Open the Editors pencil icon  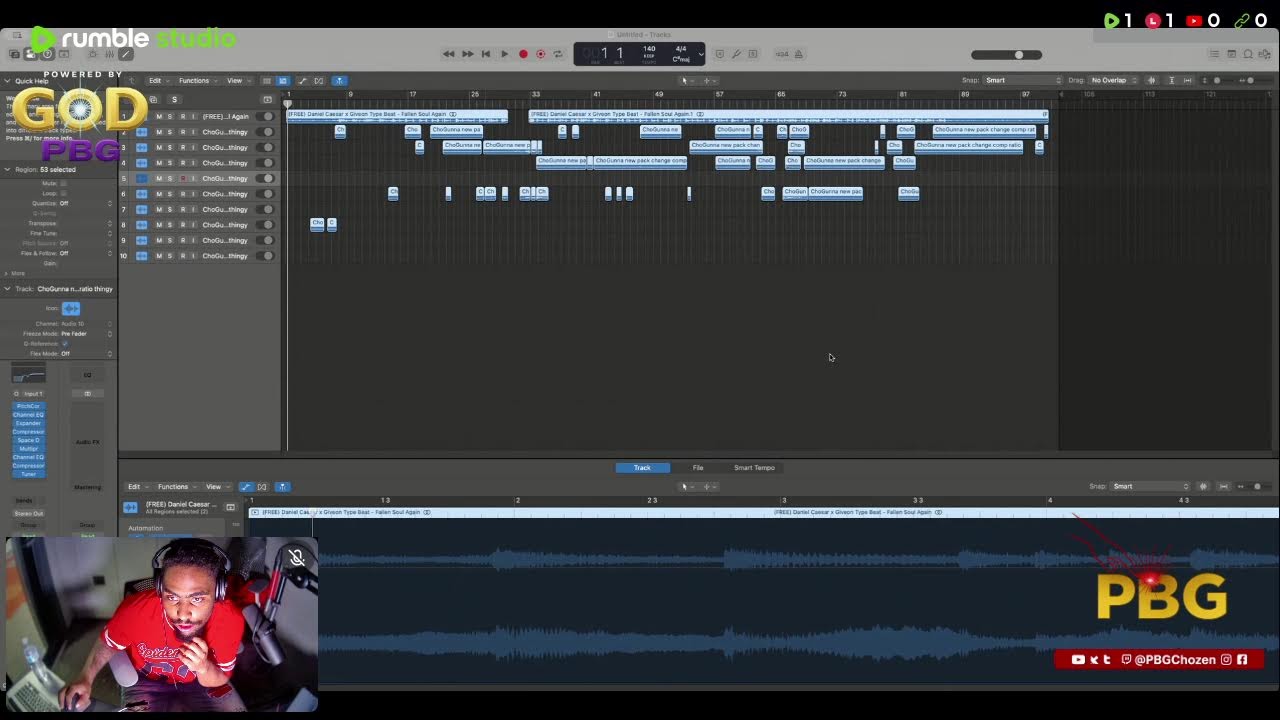126,54
